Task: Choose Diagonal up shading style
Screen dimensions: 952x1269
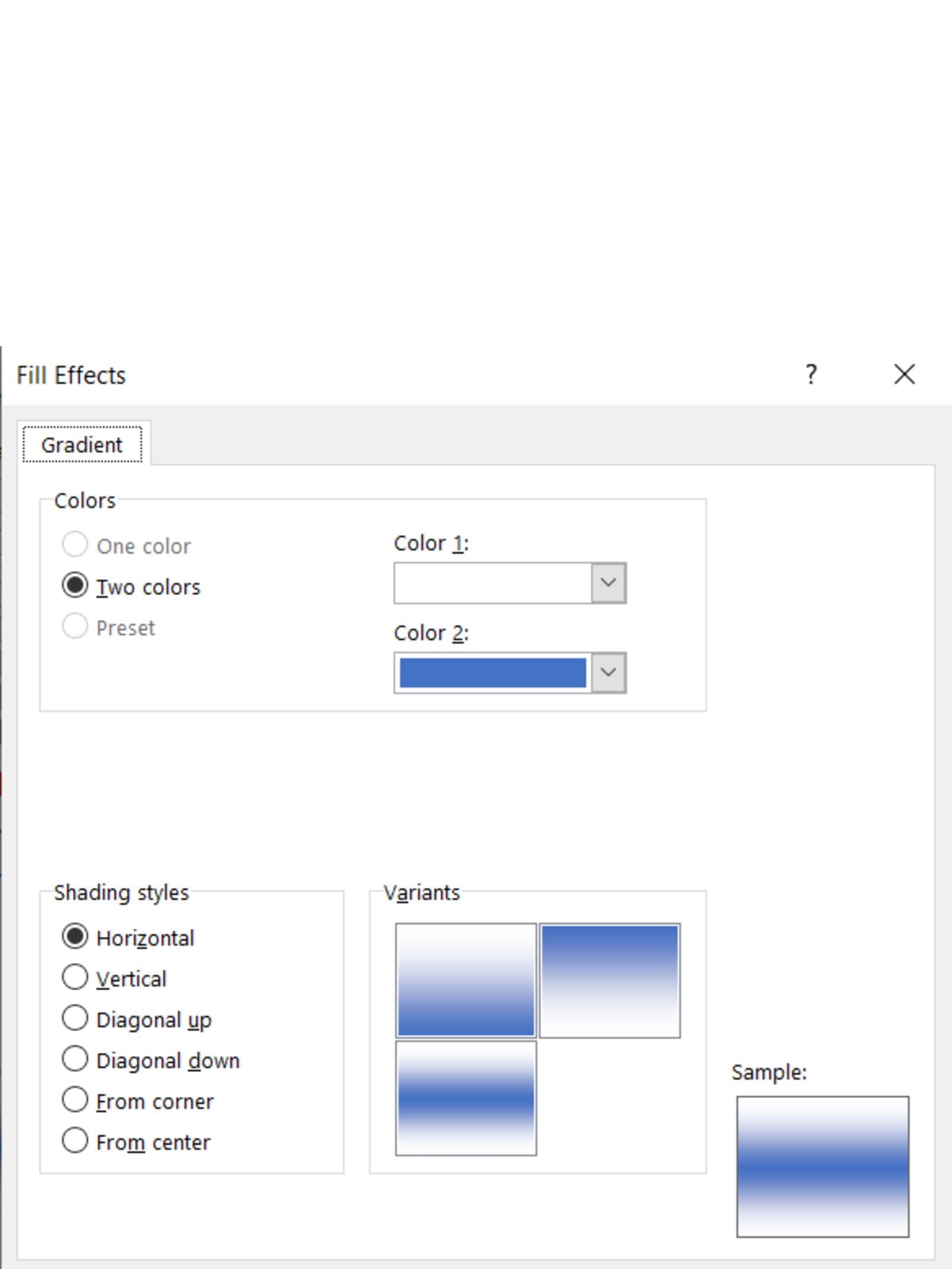Action: tap(75, 1019)
